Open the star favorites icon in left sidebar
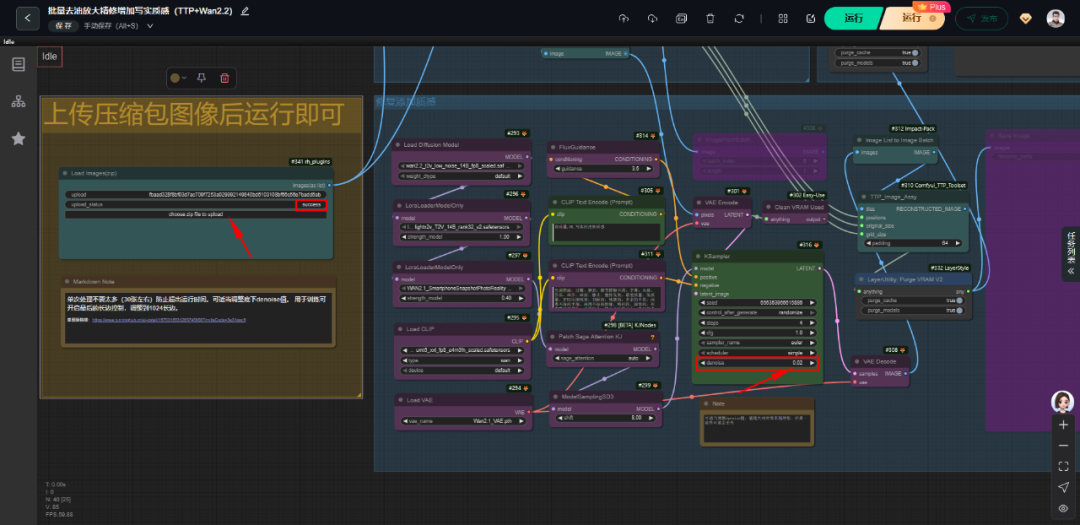 (x=19, y=138)
